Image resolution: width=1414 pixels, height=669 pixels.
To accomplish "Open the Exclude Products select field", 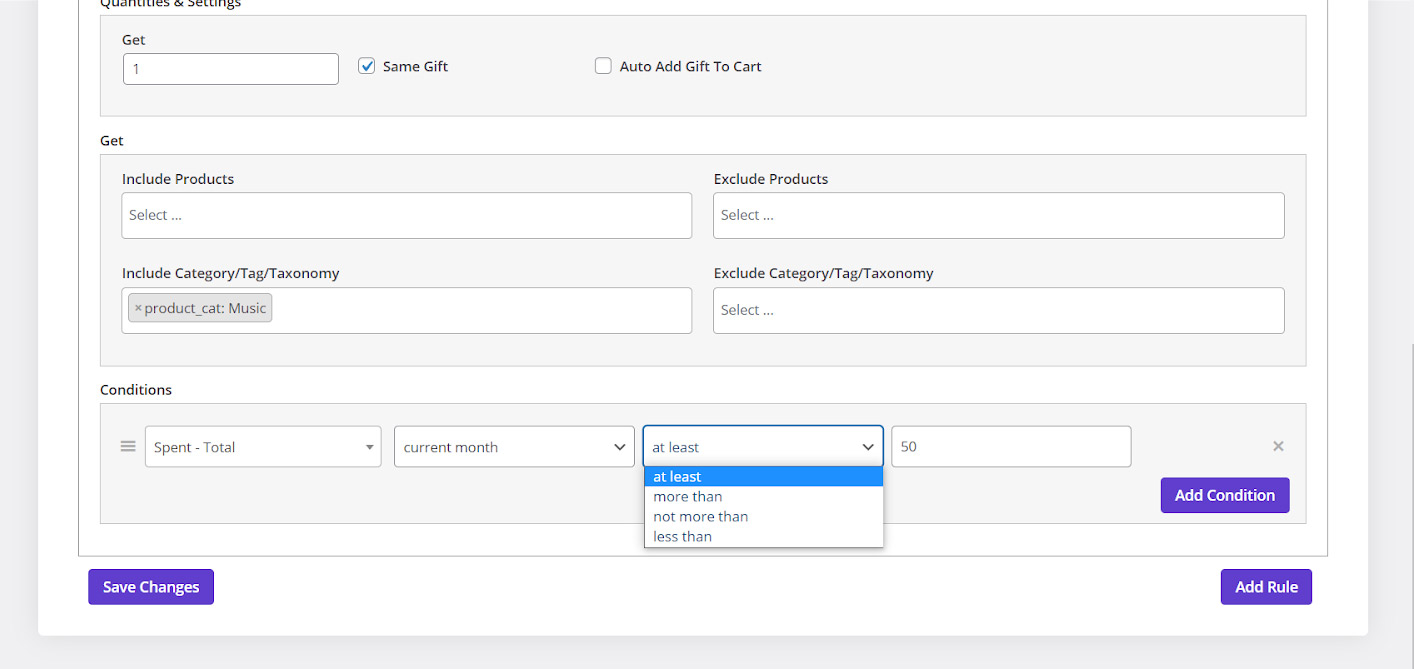I will pos(998,216).
